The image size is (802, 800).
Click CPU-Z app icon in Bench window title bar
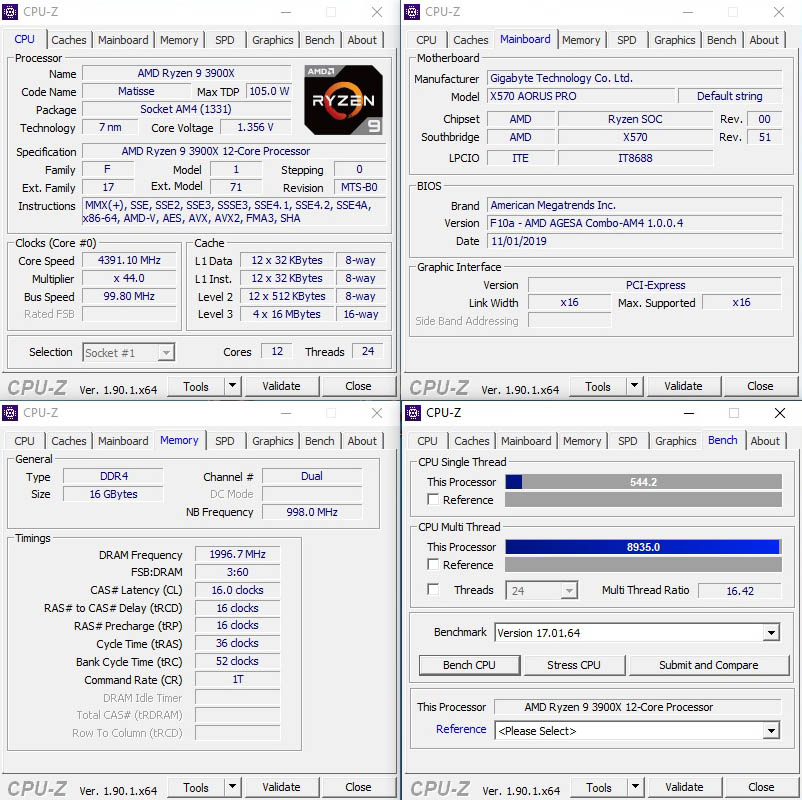tap(412, 412)
